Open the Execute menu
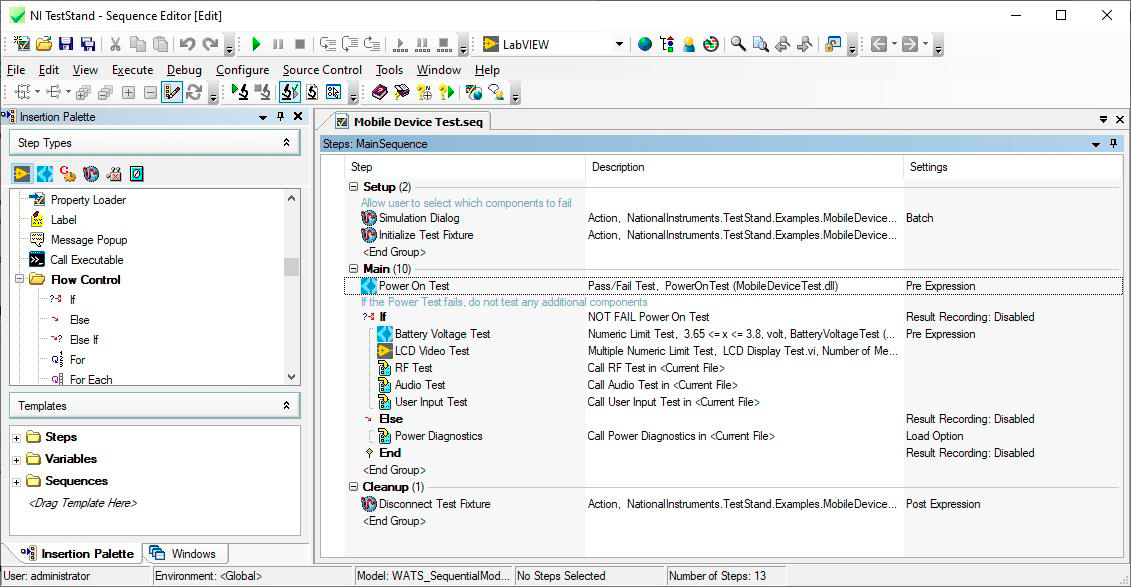Image resolution: width=1131 pixels, height=587 pixels. pyautogui.click(x=132, y=69)
